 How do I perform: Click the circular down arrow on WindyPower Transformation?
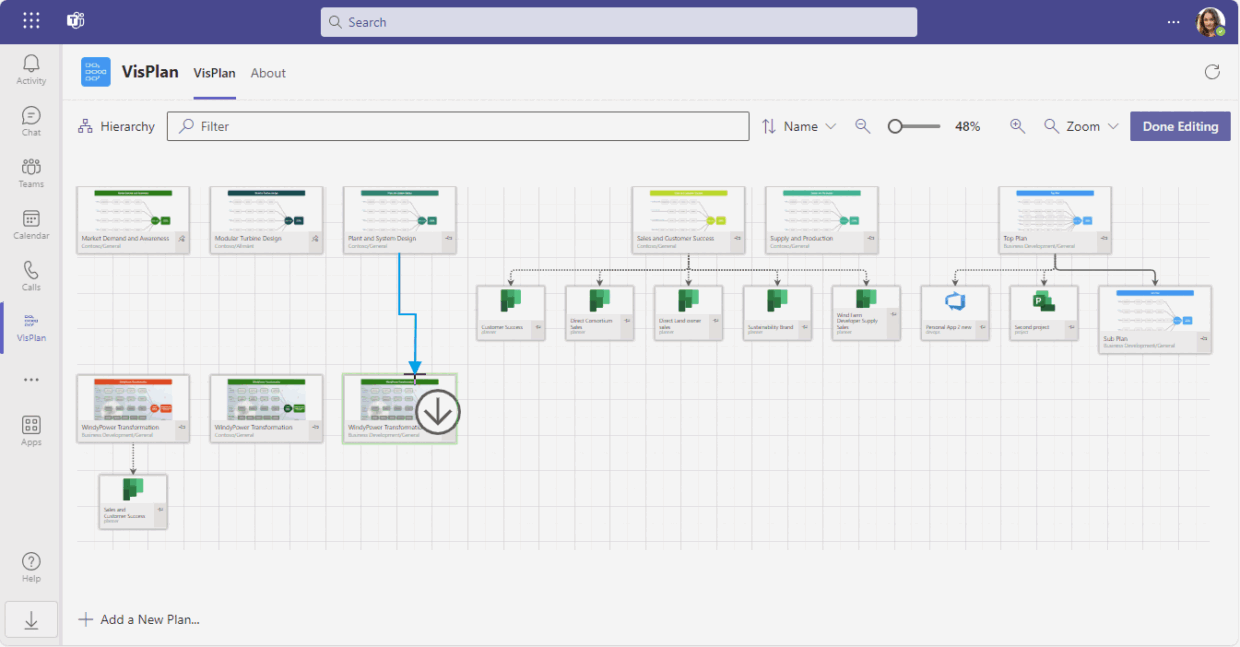coord(437,409)
